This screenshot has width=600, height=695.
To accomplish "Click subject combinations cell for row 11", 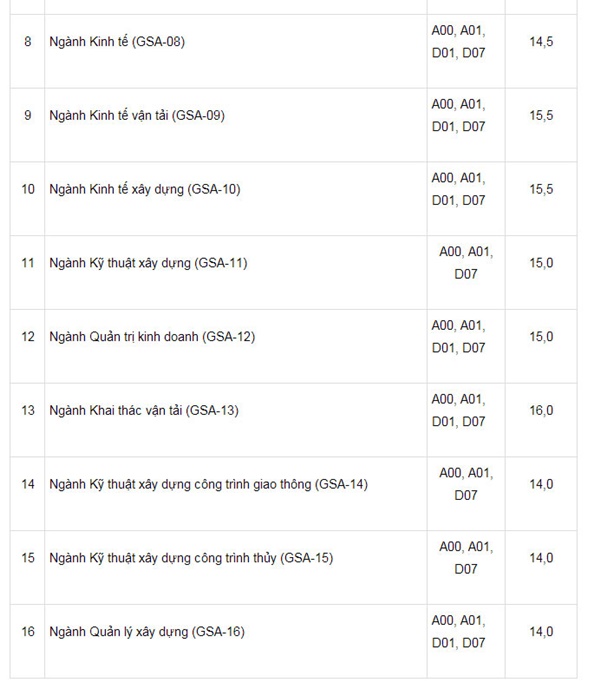I will (x=465, y=263).
